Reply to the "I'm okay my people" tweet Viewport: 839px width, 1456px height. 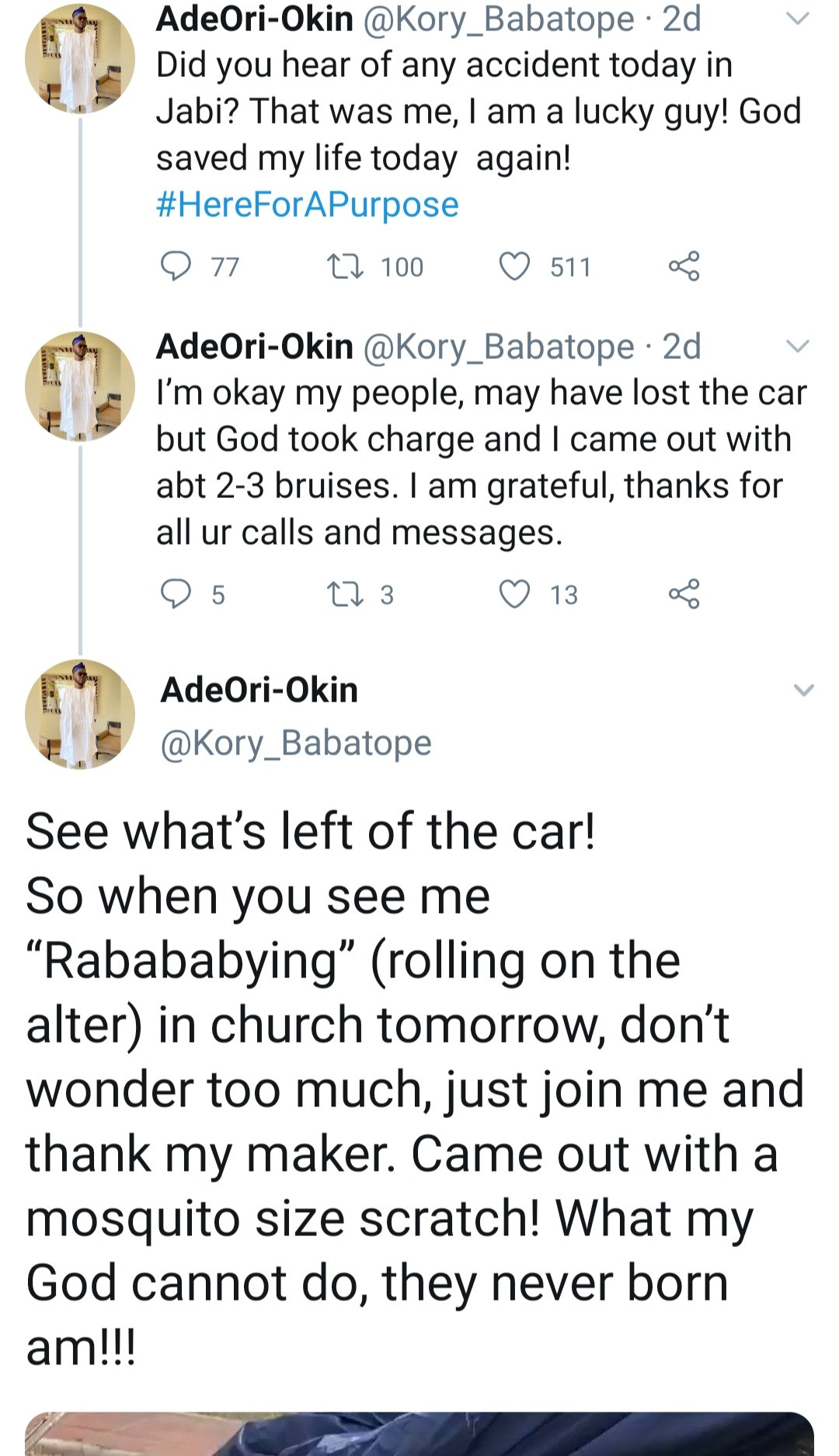(x=176, y=594)
